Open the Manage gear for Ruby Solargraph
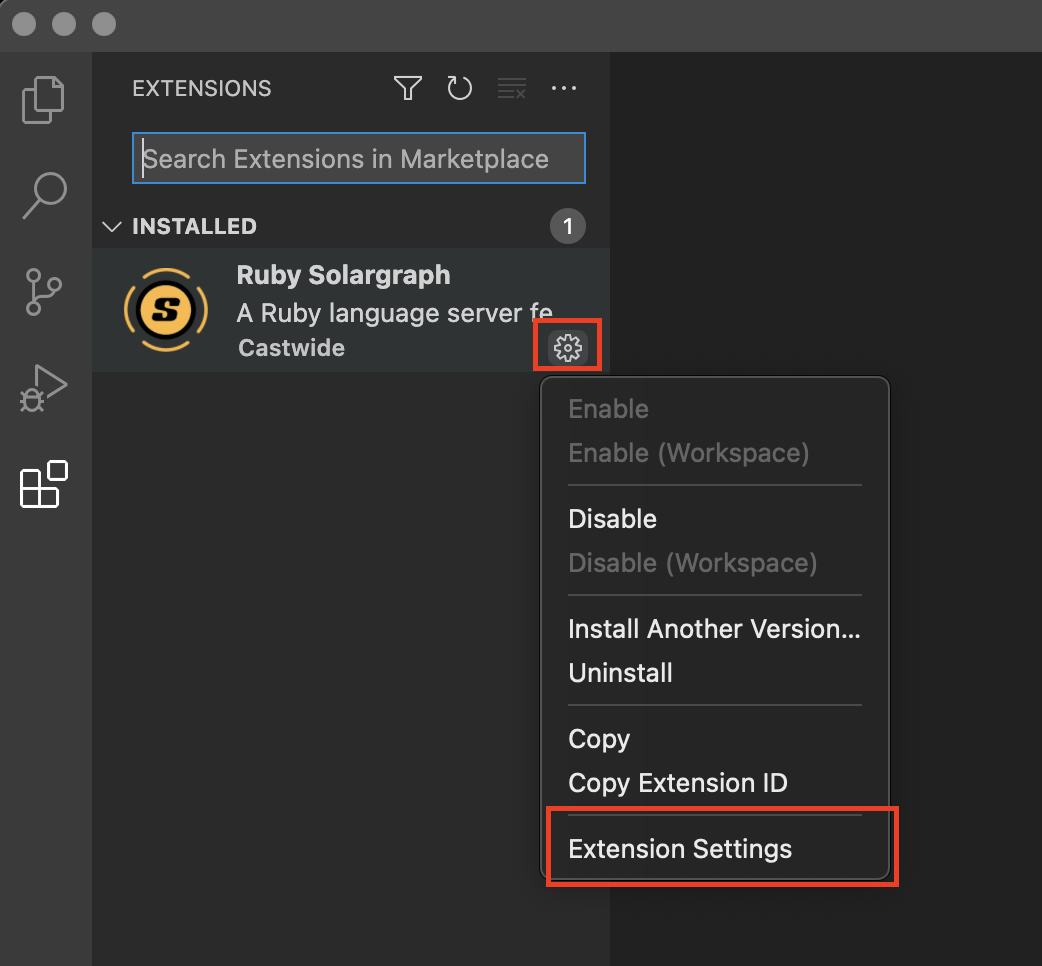 tap(567, 347)
